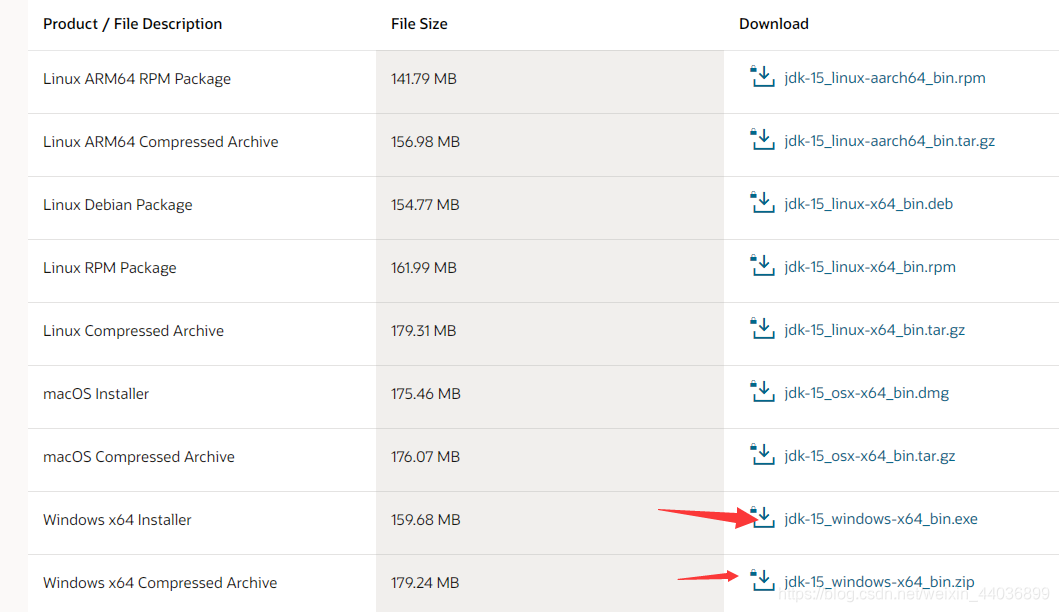The width and height of the screenshot is (1059, 612).
Task: Select Linux ARM64 Compressed Archive text
Action: click(161, 142)
